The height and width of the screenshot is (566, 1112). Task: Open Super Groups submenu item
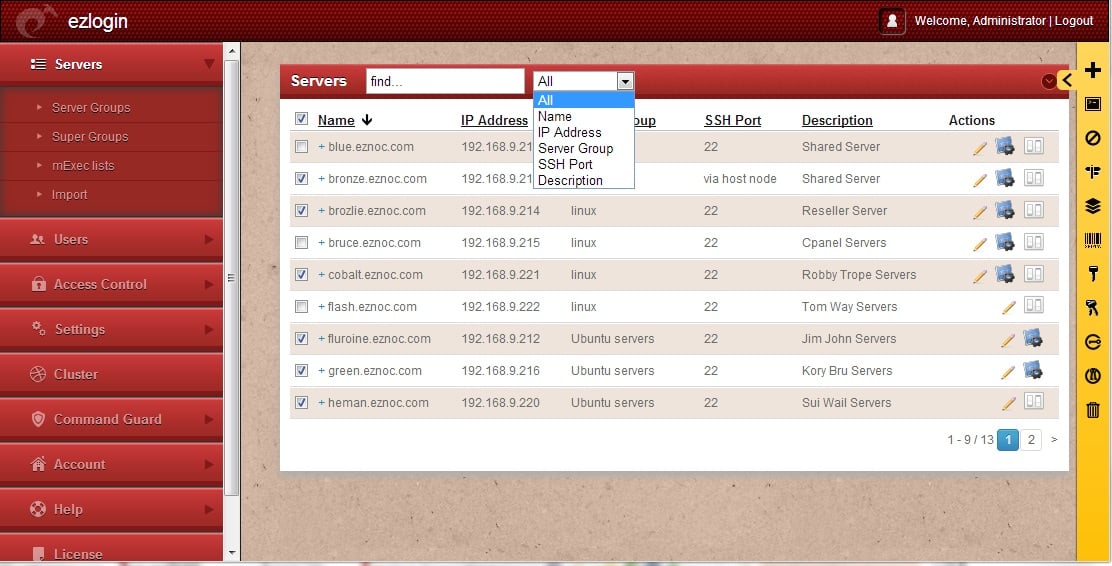pyautogui.click(x=90, y=137)
